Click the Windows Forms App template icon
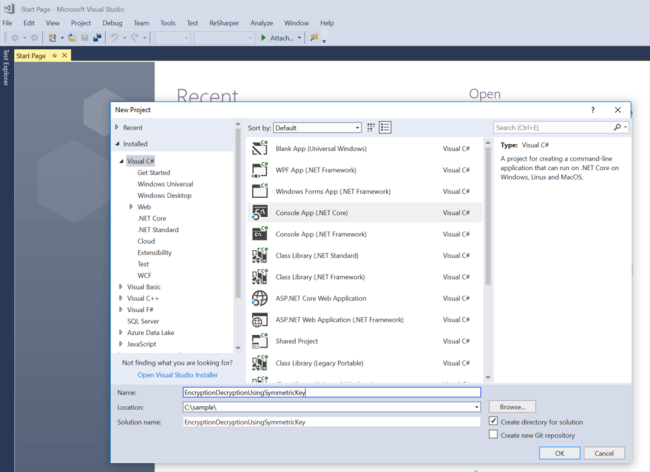The image size is (650, 472). tap(260, 191)
